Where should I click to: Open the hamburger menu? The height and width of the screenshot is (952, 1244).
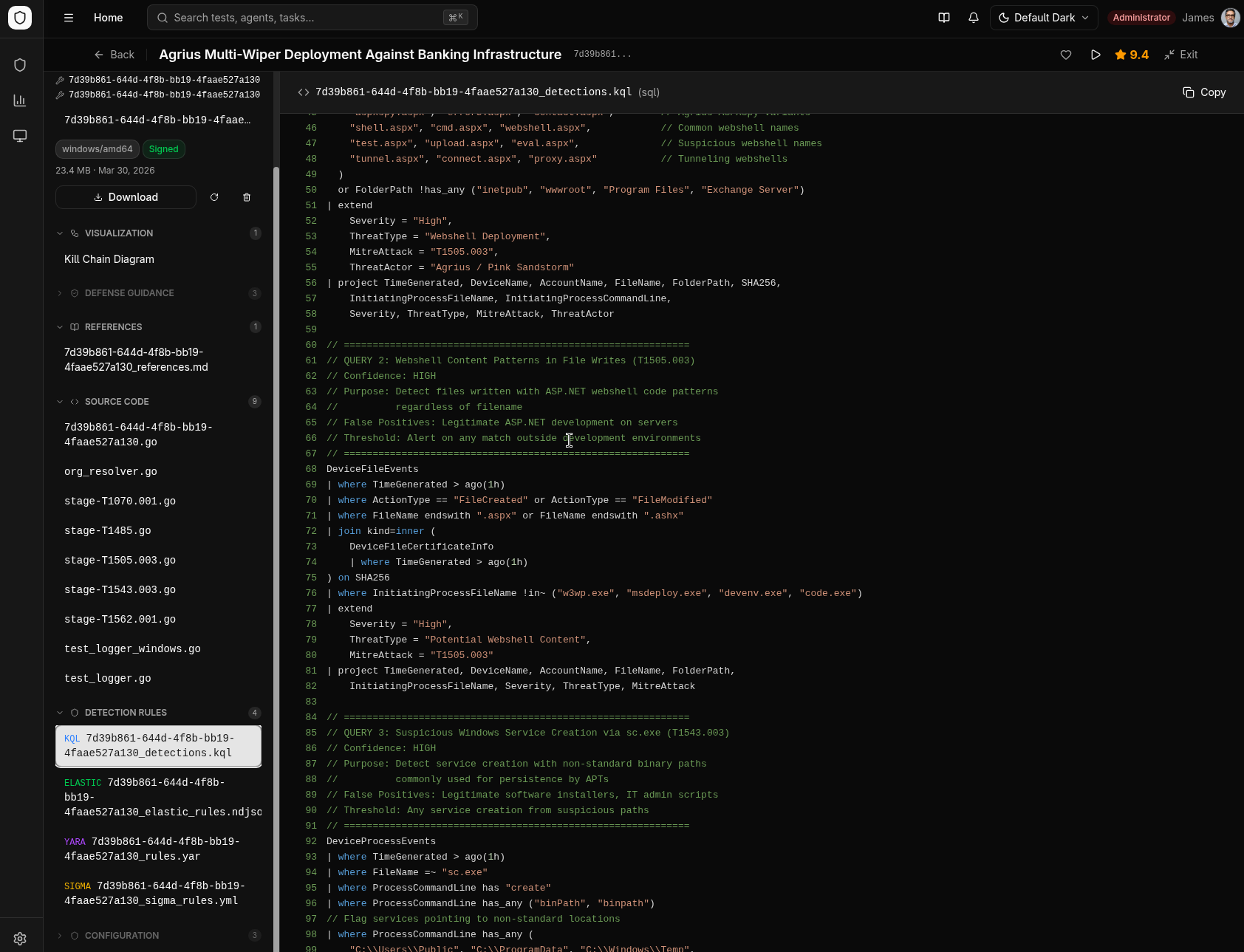69,18
